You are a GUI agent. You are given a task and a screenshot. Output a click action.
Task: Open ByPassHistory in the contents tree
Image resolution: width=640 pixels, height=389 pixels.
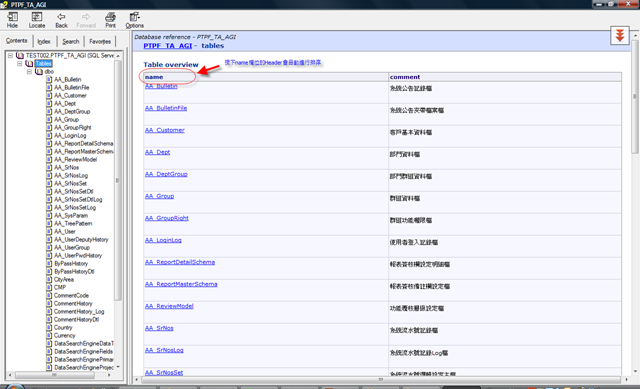coord(71,263)
